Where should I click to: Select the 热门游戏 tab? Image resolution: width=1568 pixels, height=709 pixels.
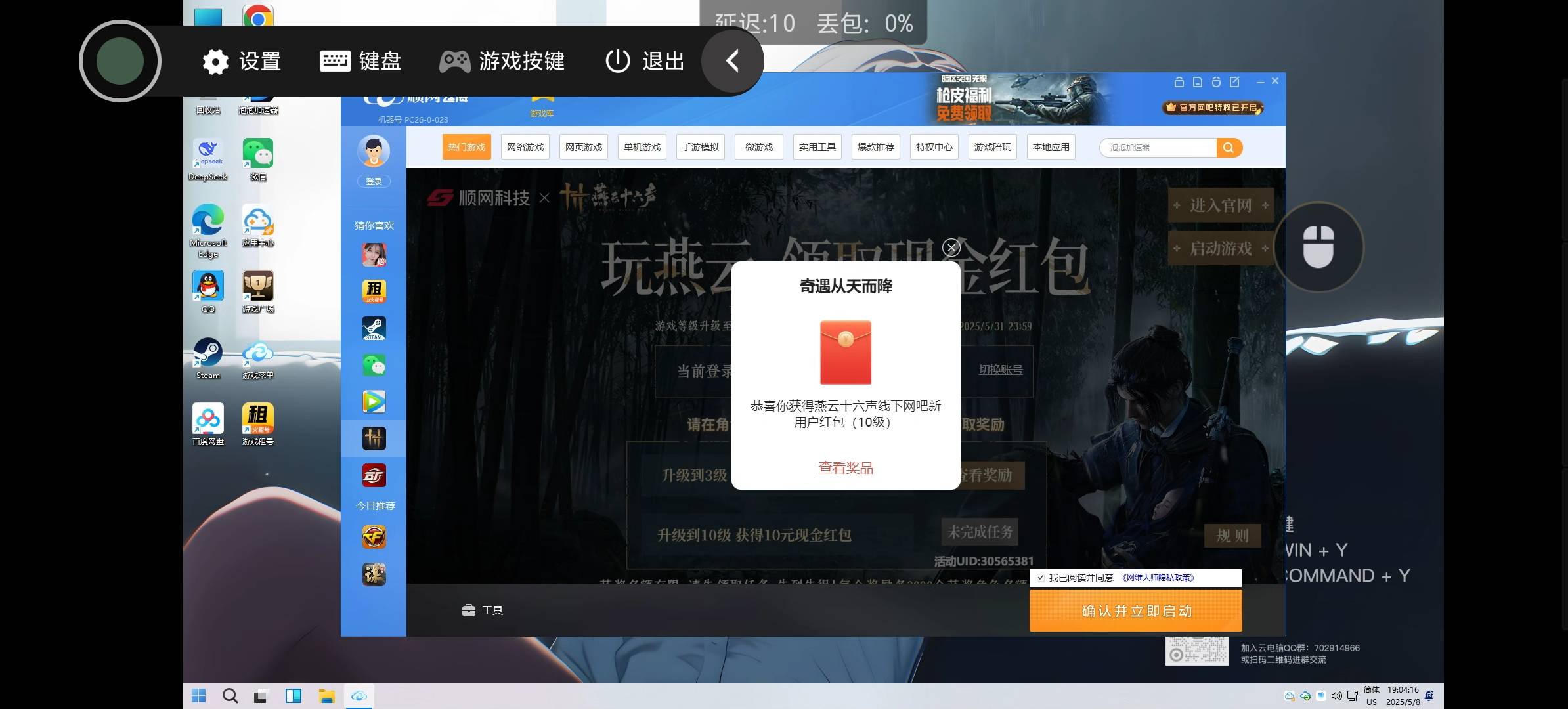click(467, 147)
